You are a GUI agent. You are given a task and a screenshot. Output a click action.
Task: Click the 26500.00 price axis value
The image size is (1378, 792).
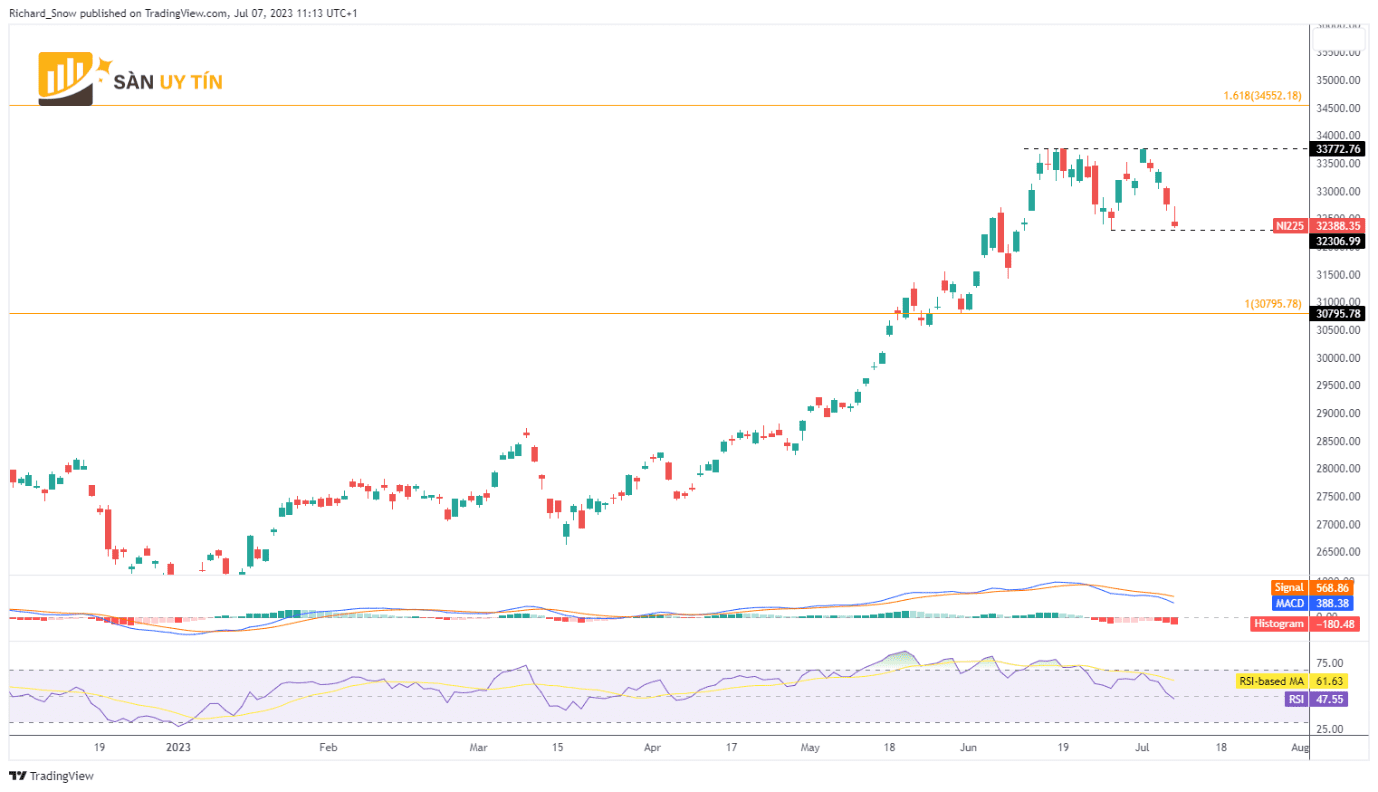1339,552
